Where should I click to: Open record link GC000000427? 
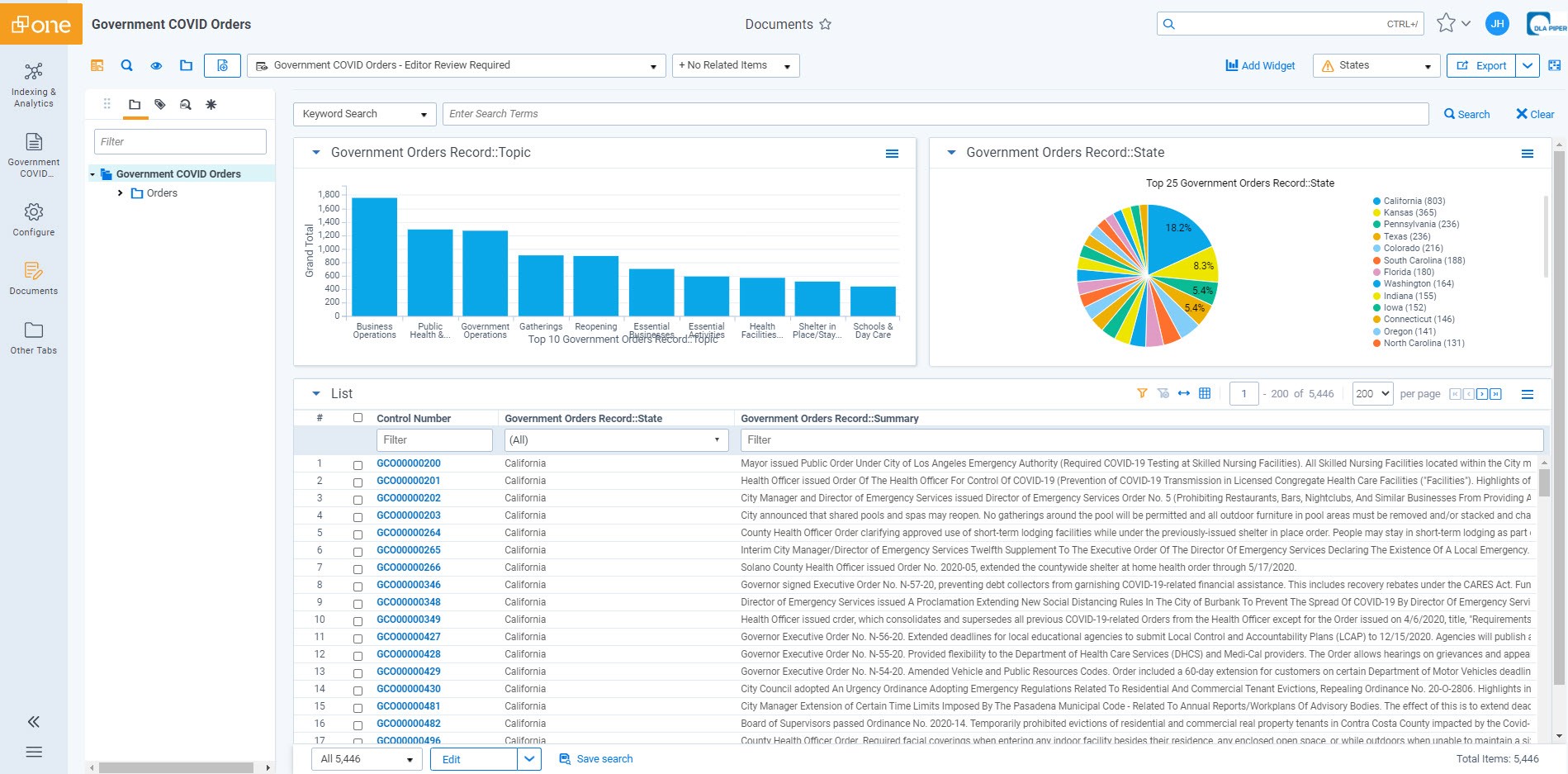coord(408,637)
